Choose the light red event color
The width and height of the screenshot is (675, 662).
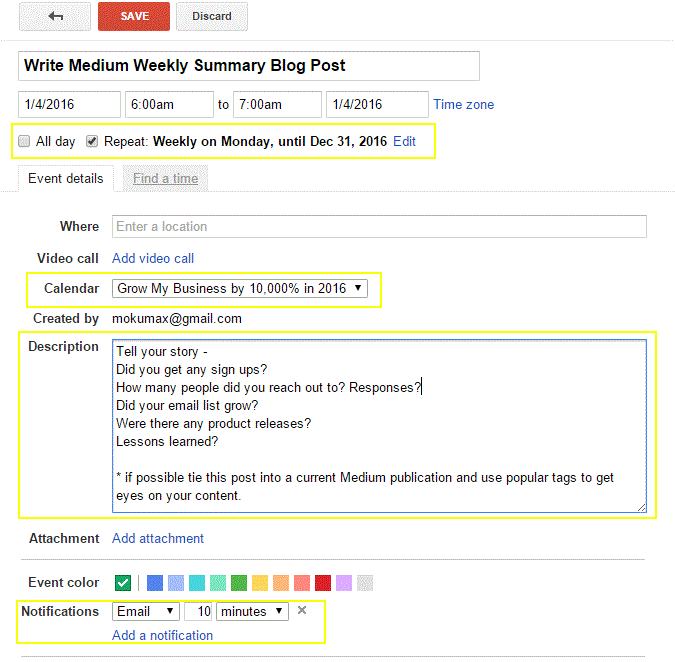pyautogui.click(x=302, y=583)
